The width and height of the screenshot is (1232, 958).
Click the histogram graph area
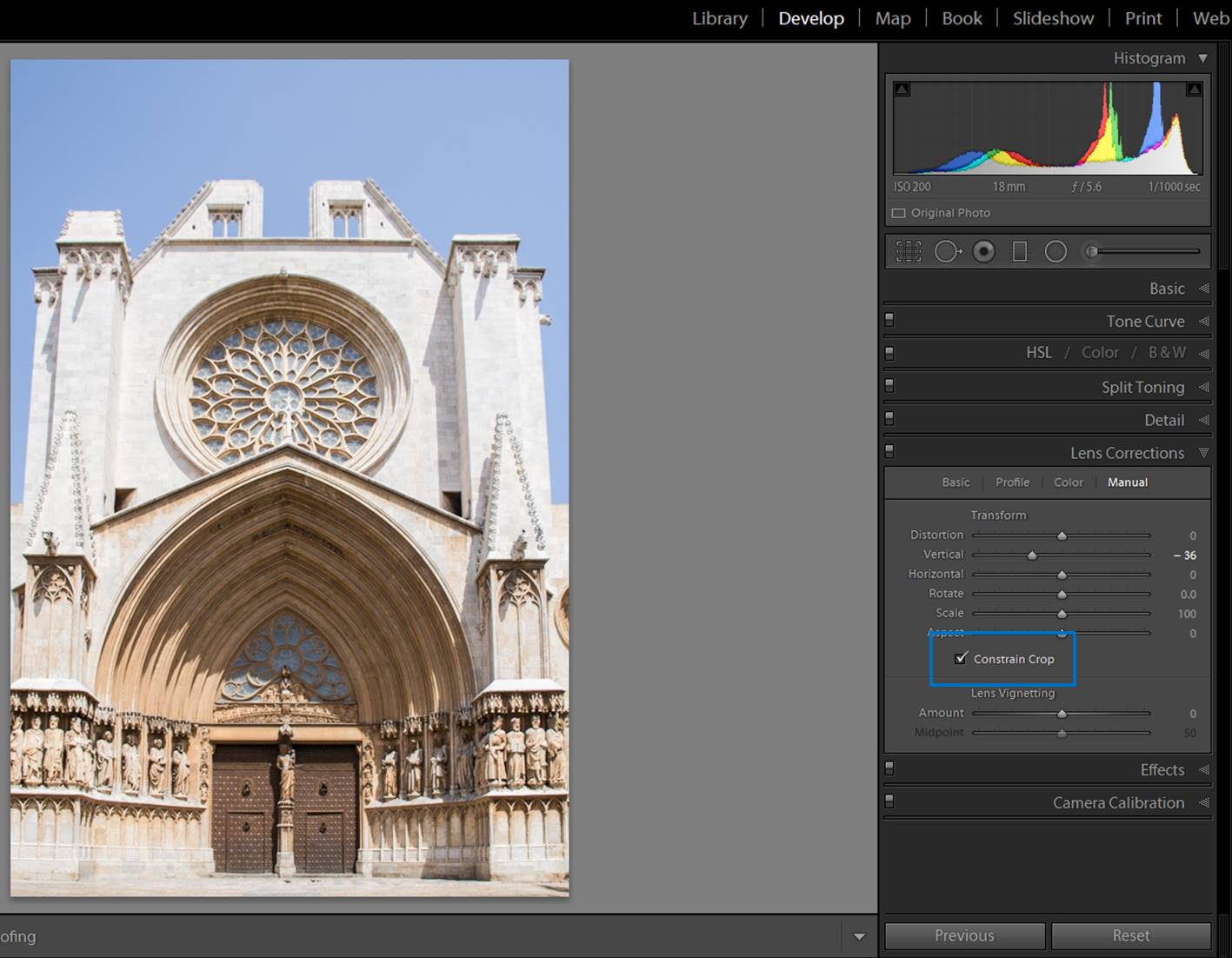[x=1048, y=129]
